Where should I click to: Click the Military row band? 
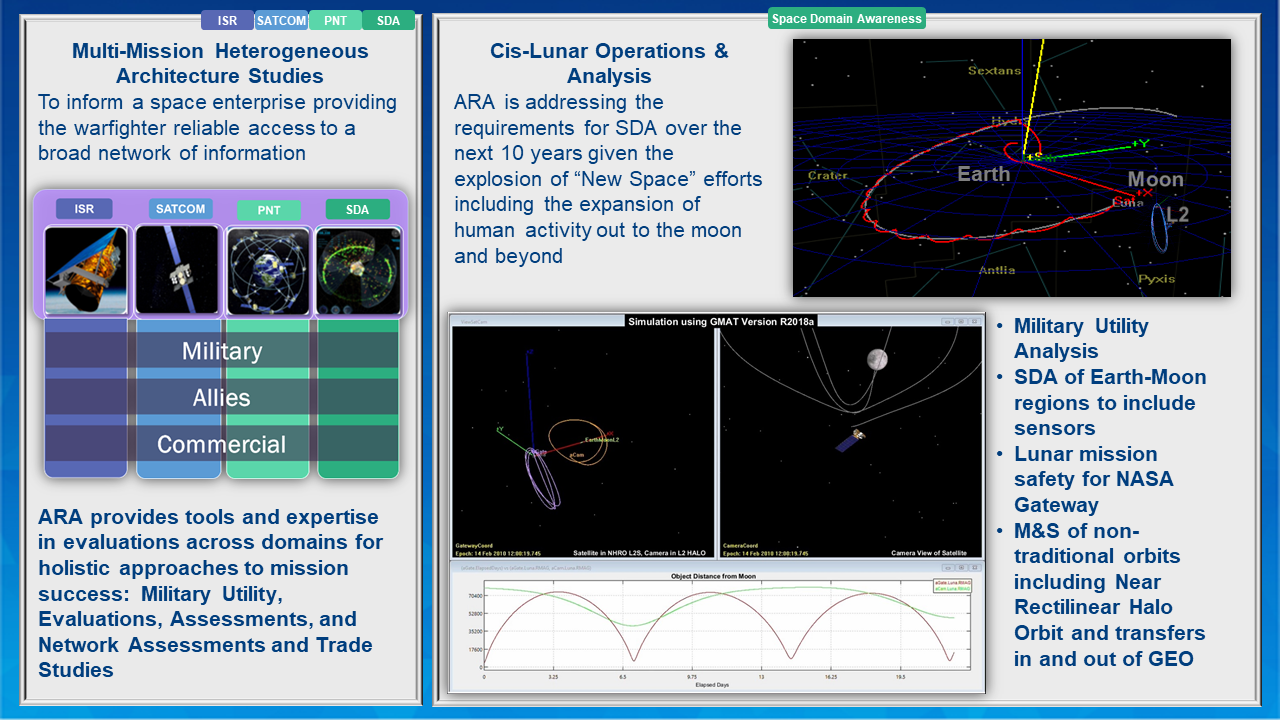222,351
